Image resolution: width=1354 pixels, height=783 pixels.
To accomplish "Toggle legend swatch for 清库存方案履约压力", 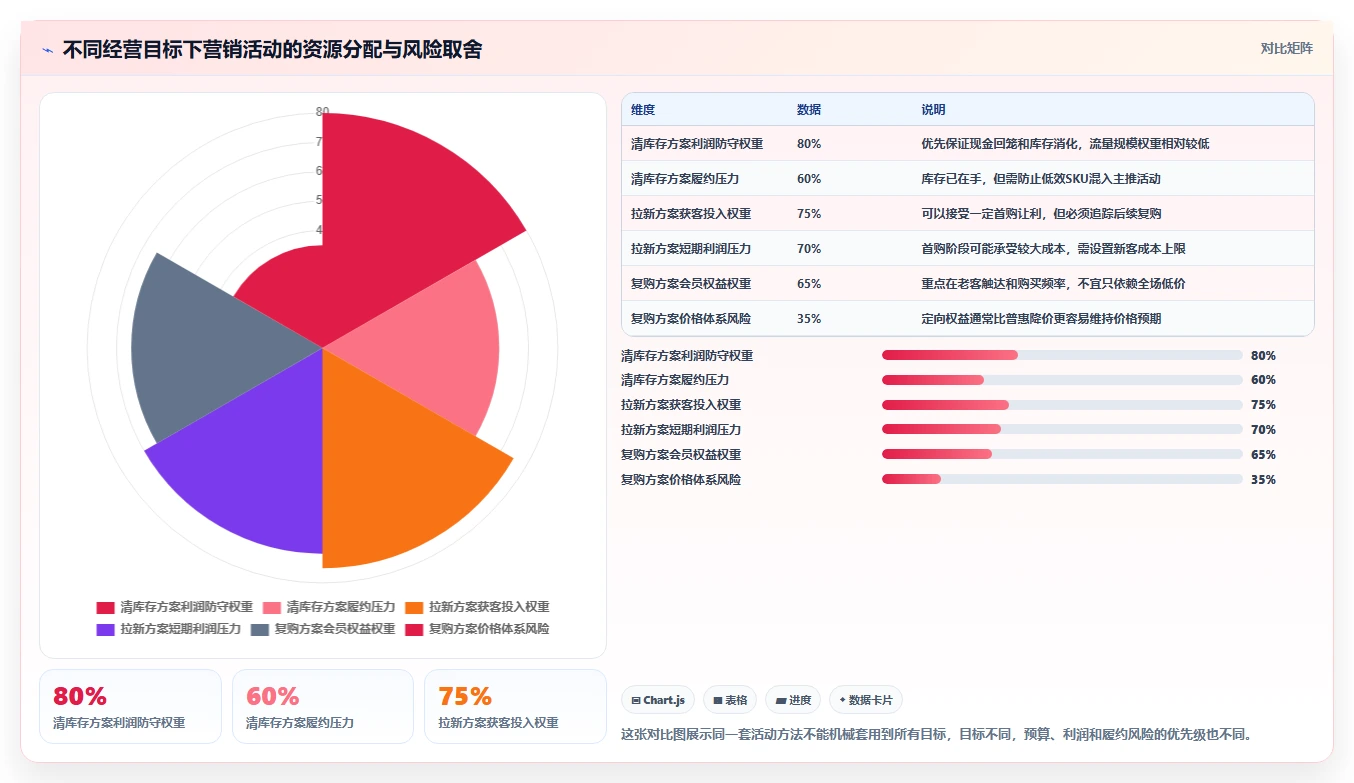I will coord(272,607).
